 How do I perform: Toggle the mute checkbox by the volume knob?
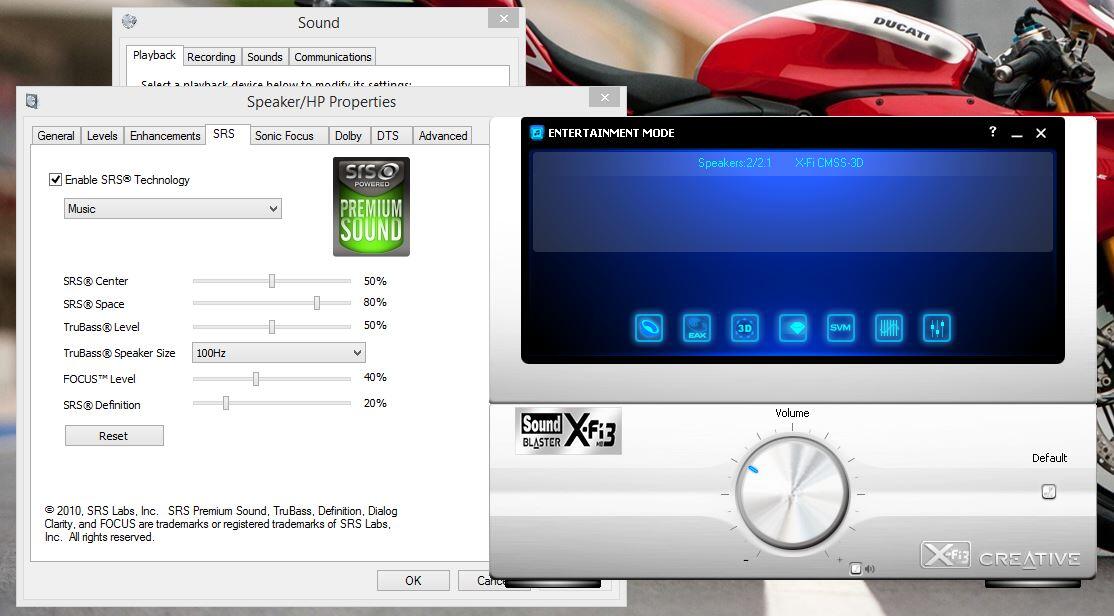pos(856,568)
